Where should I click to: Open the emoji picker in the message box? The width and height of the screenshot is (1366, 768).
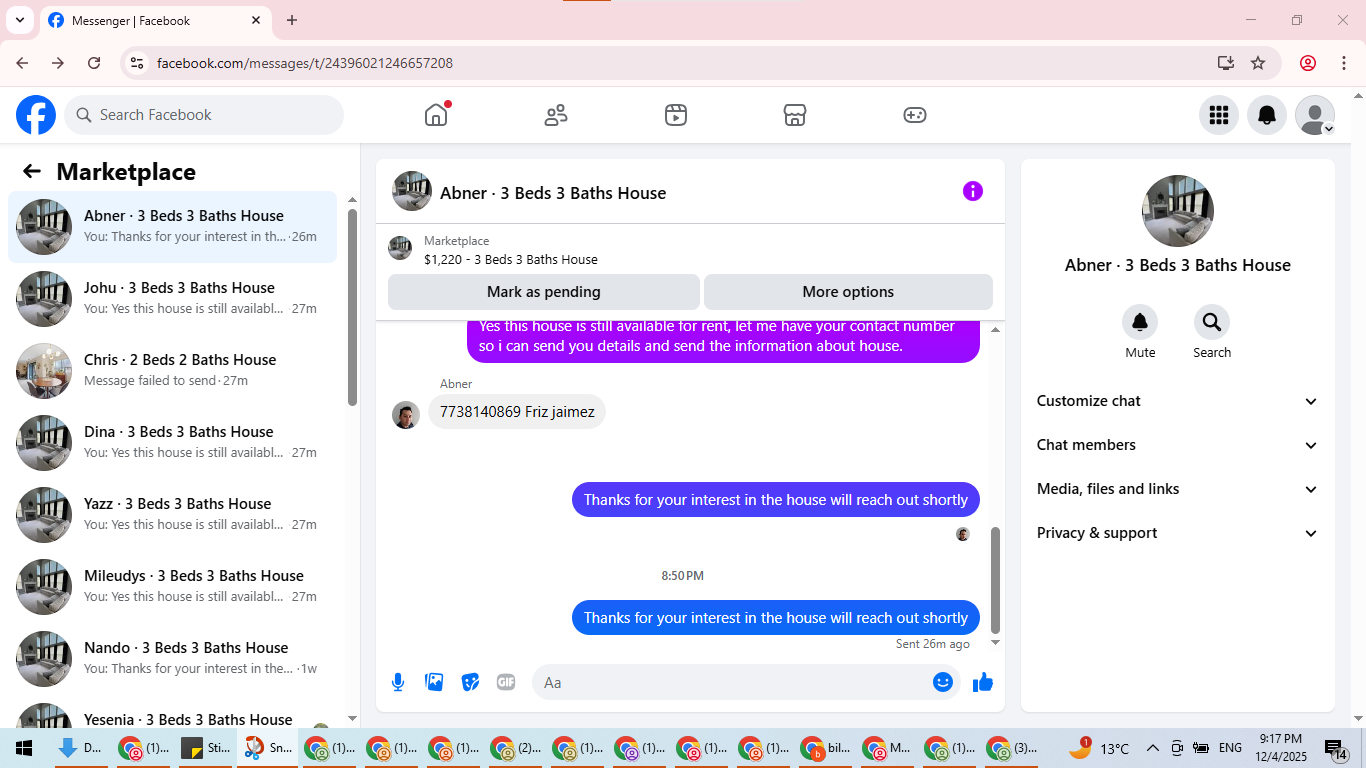(943, 682)
